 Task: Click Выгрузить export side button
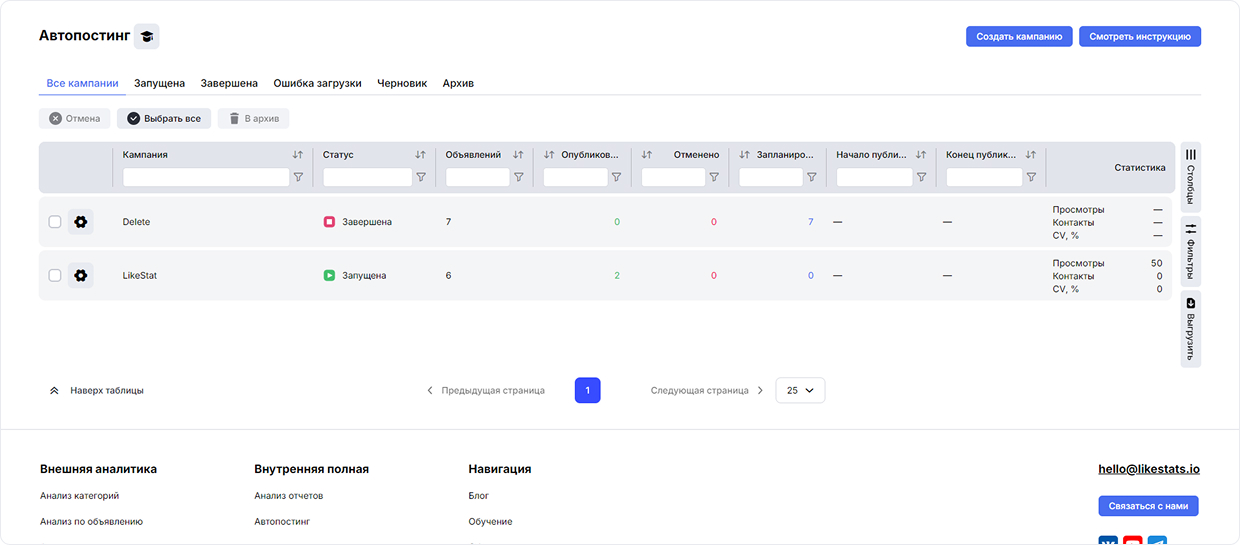1190,329
